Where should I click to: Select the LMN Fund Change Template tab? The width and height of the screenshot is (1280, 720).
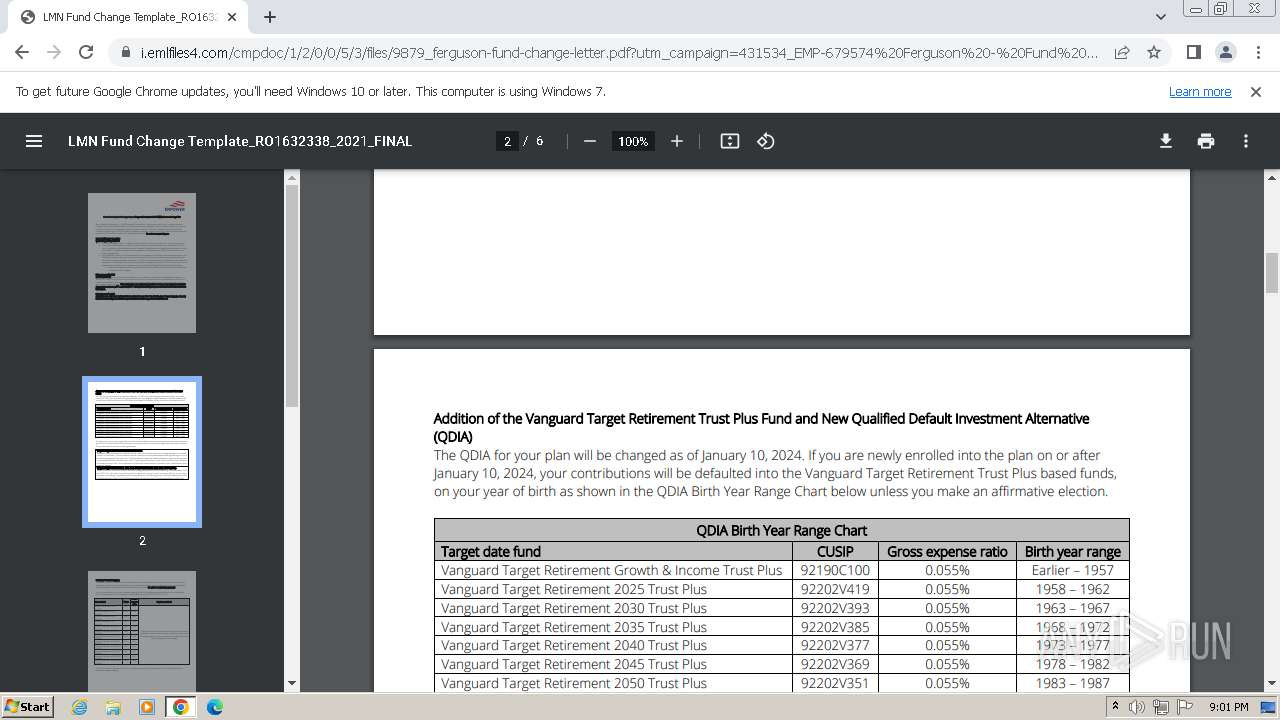click(x=130, y=17)
